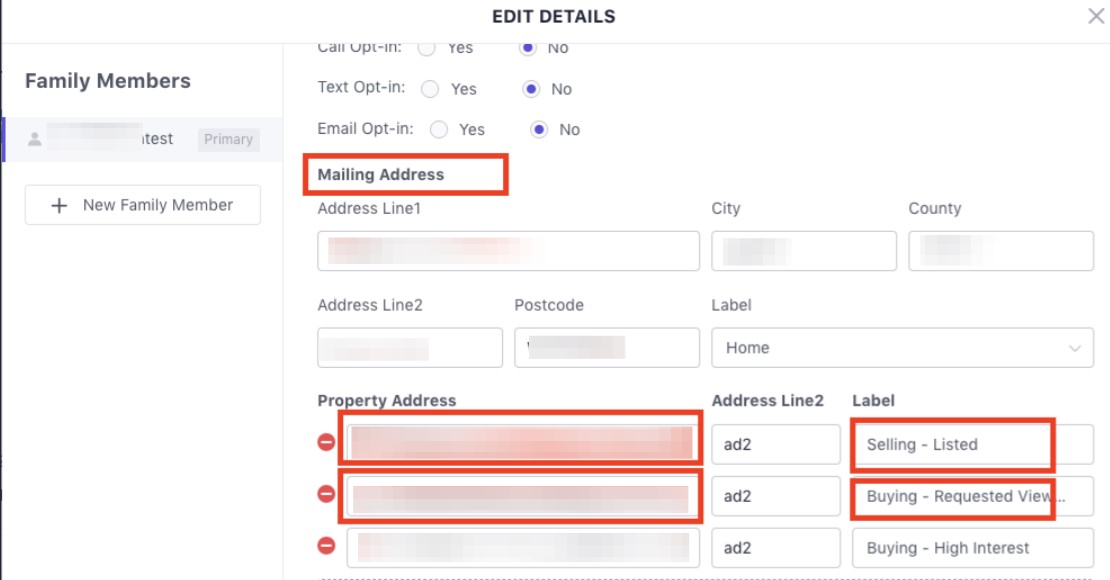Open the Buying - Requested View label dropdown
Viewport: 1110px width, 580px height.
pyautogui.click(x=972, y=497)
